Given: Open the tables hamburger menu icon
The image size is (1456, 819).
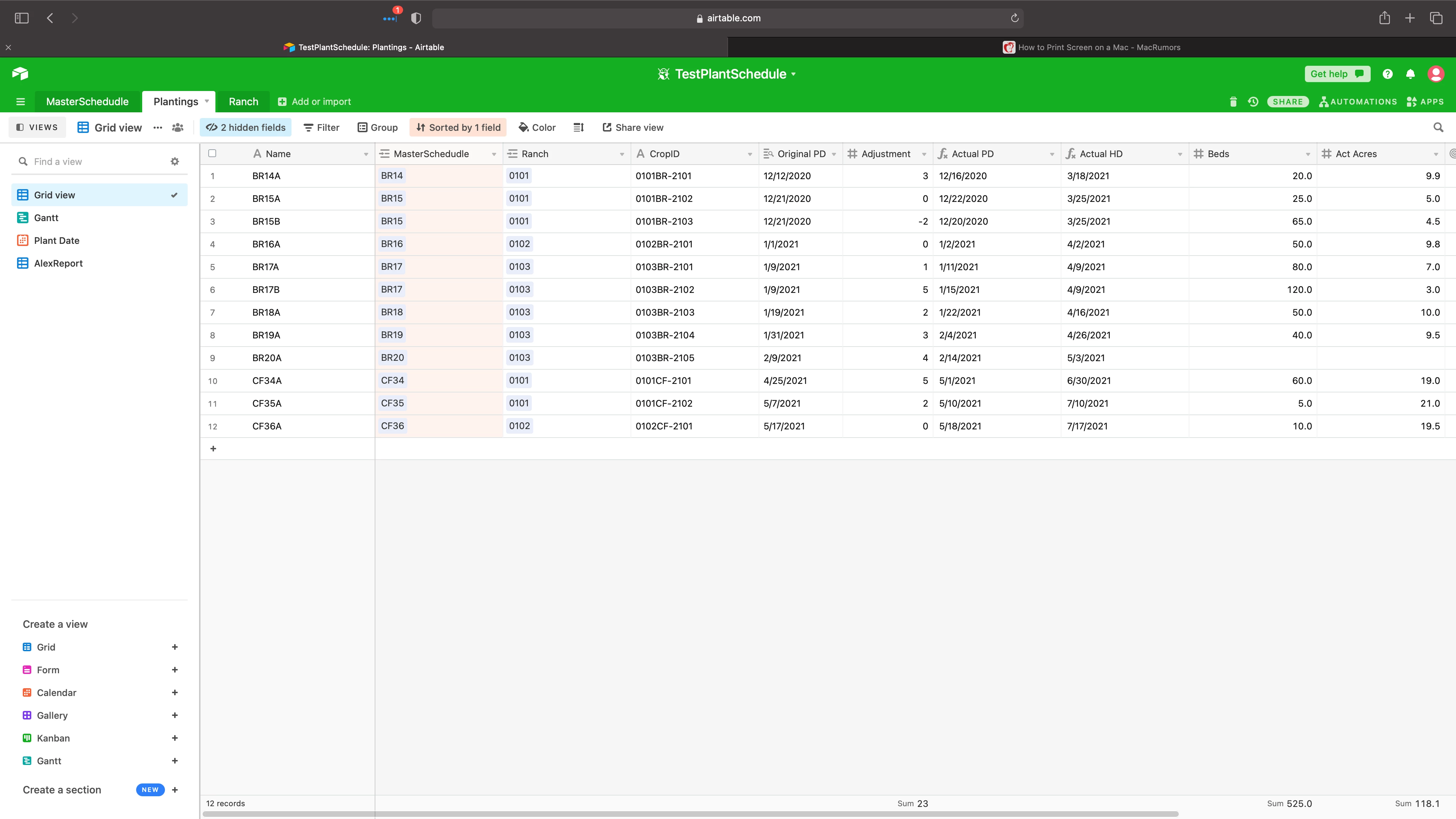Looking at the screenshot, I should pyautogui.click(x=21, y=102).
